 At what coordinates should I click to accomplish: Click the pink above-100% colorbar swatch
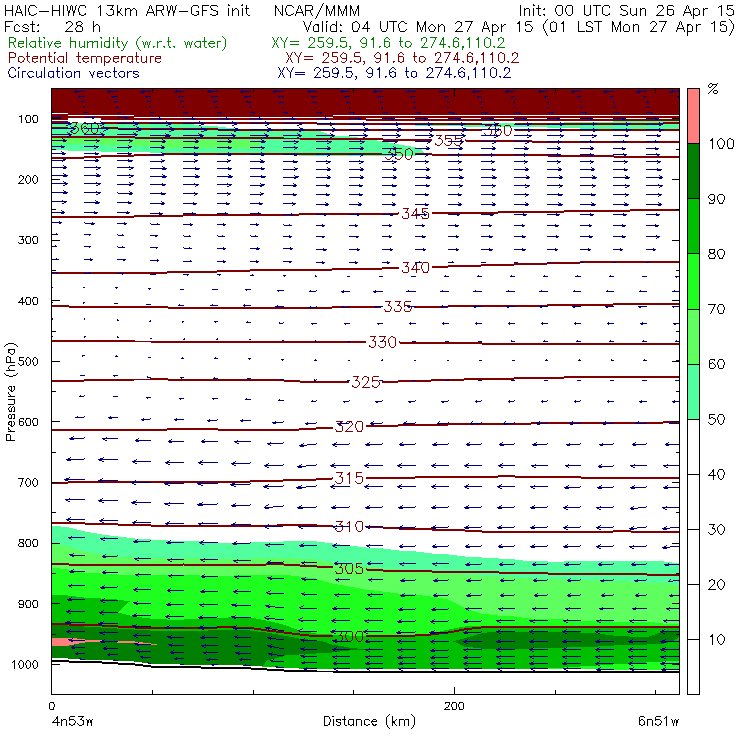(x=693, y=116)
